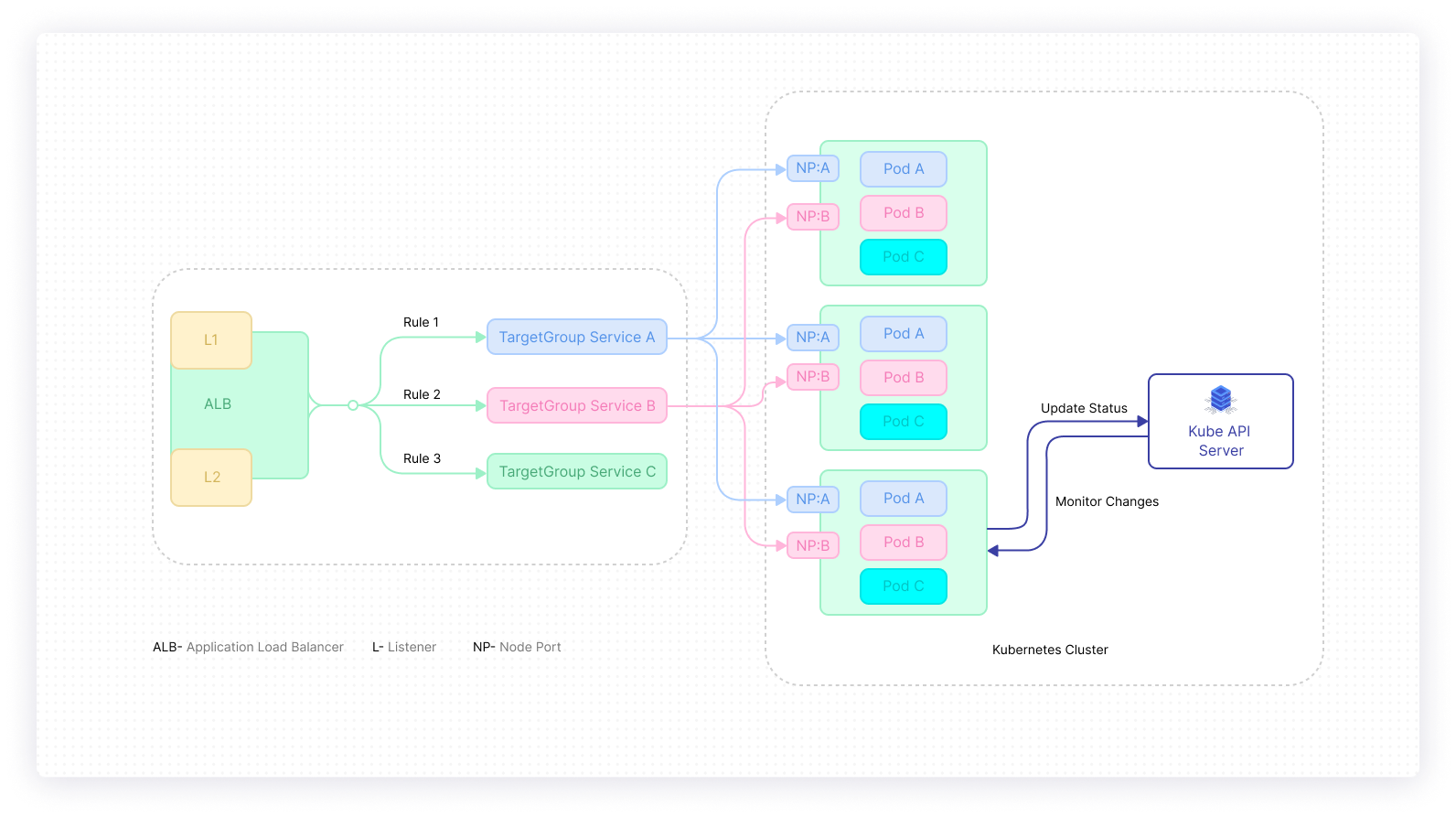The height and width of the screenshot is (817, 1456).
Task: Select TargetGroup Service C box
Action: pyautogui.click(x=577, y=471)
